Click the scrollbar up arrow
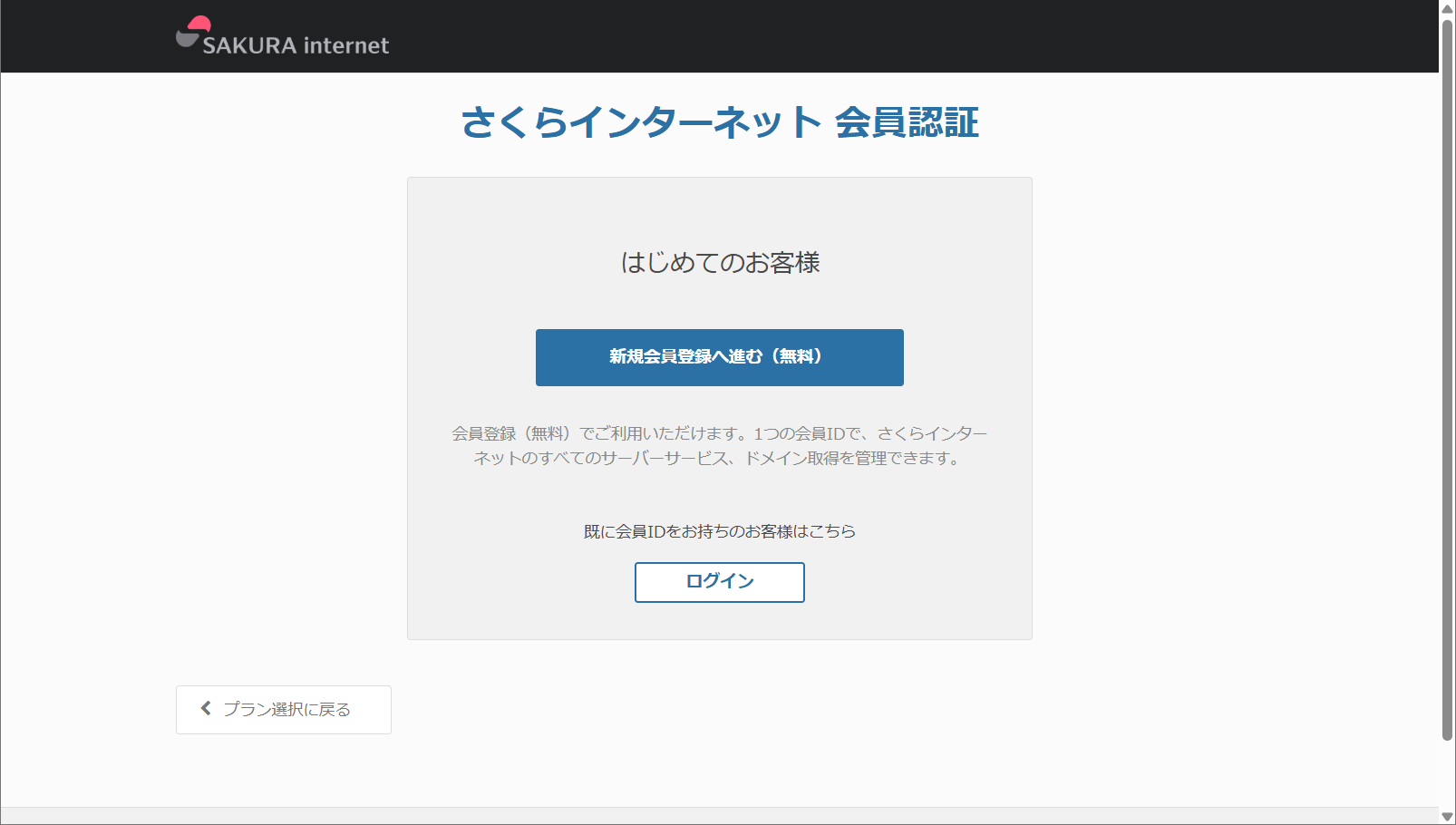 pos(1447,8)
